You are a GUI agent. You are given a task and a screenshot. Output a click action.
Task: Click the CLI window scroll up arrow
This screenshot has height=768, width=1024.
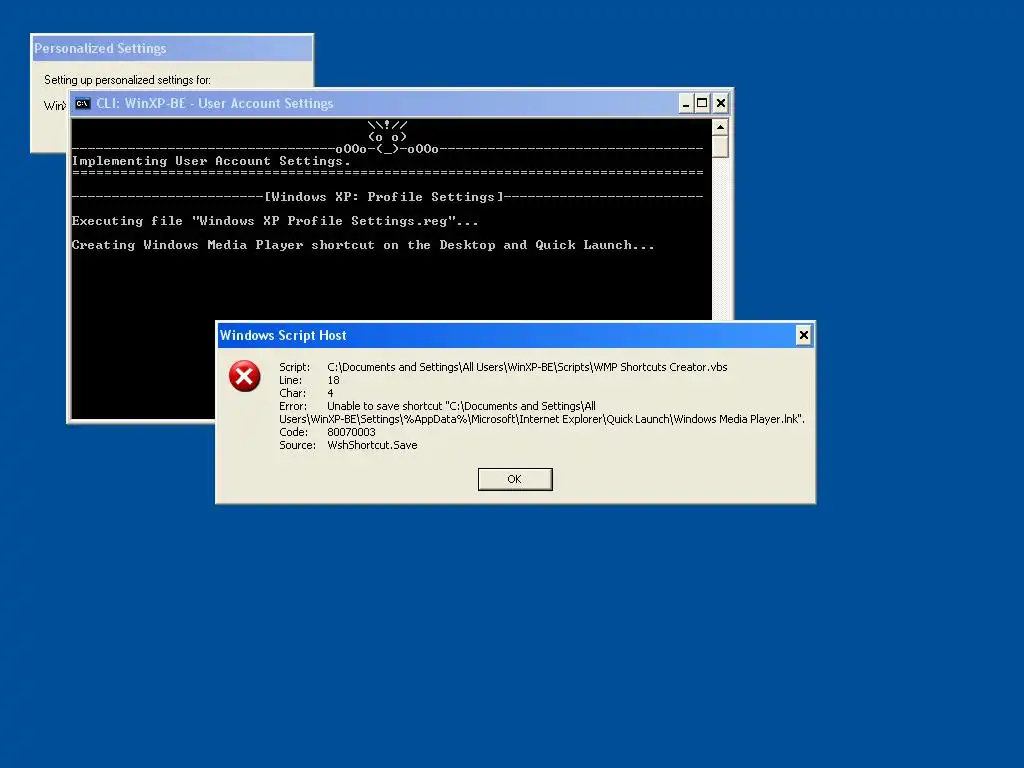[720, 127]
